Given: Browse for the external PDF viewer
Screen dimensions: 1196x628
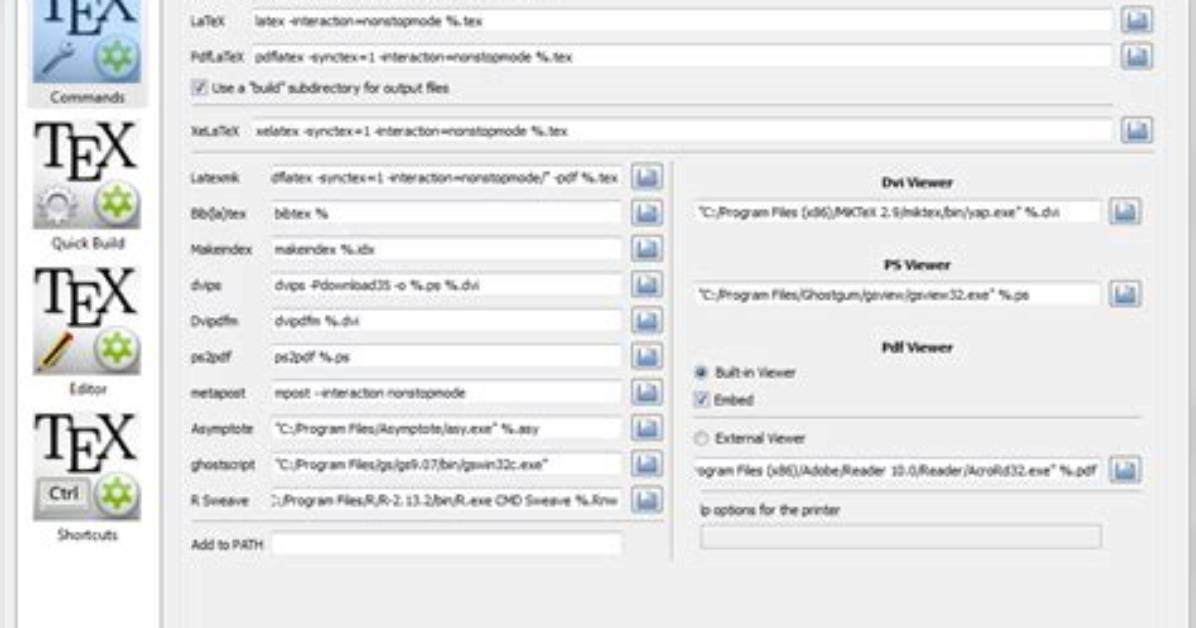Looking at the screenshot, I should tap(1125, 470).
